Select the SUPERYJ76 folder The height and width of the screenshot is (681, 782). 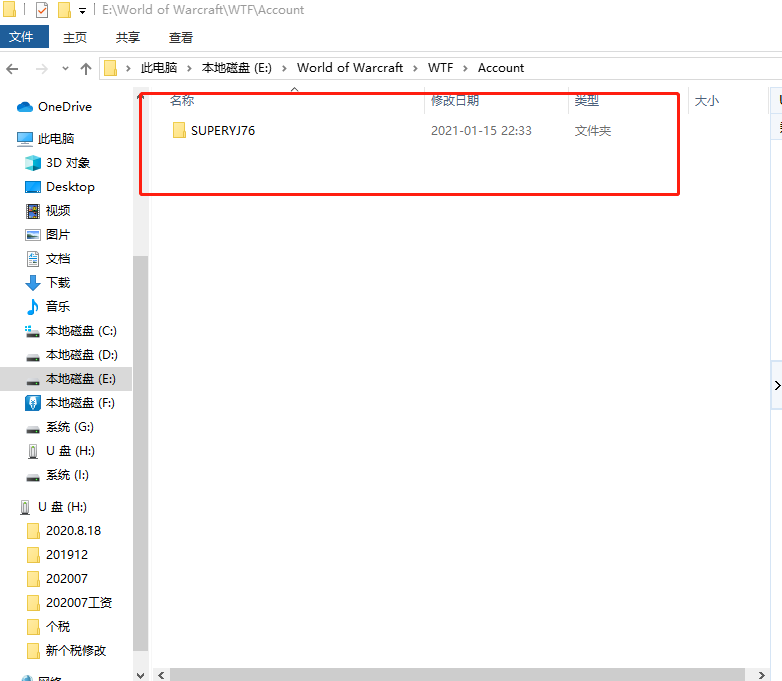pyautogui.click(x=223, y=131)
